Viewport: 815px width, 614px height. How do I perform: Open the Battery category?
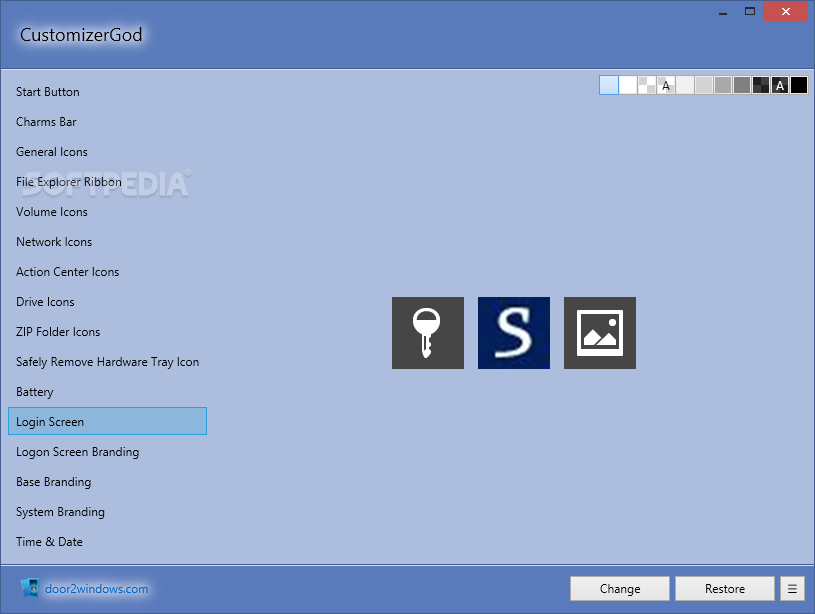point(108,392)
